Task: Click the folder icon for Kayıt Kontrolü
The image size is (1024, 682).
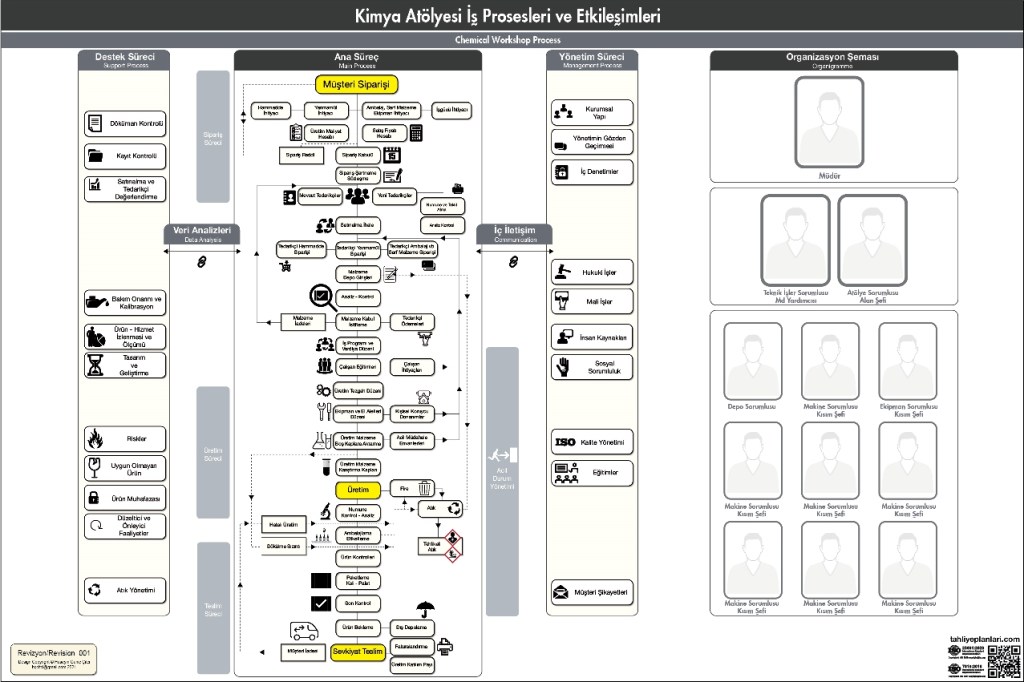Action: coord(95,156)
